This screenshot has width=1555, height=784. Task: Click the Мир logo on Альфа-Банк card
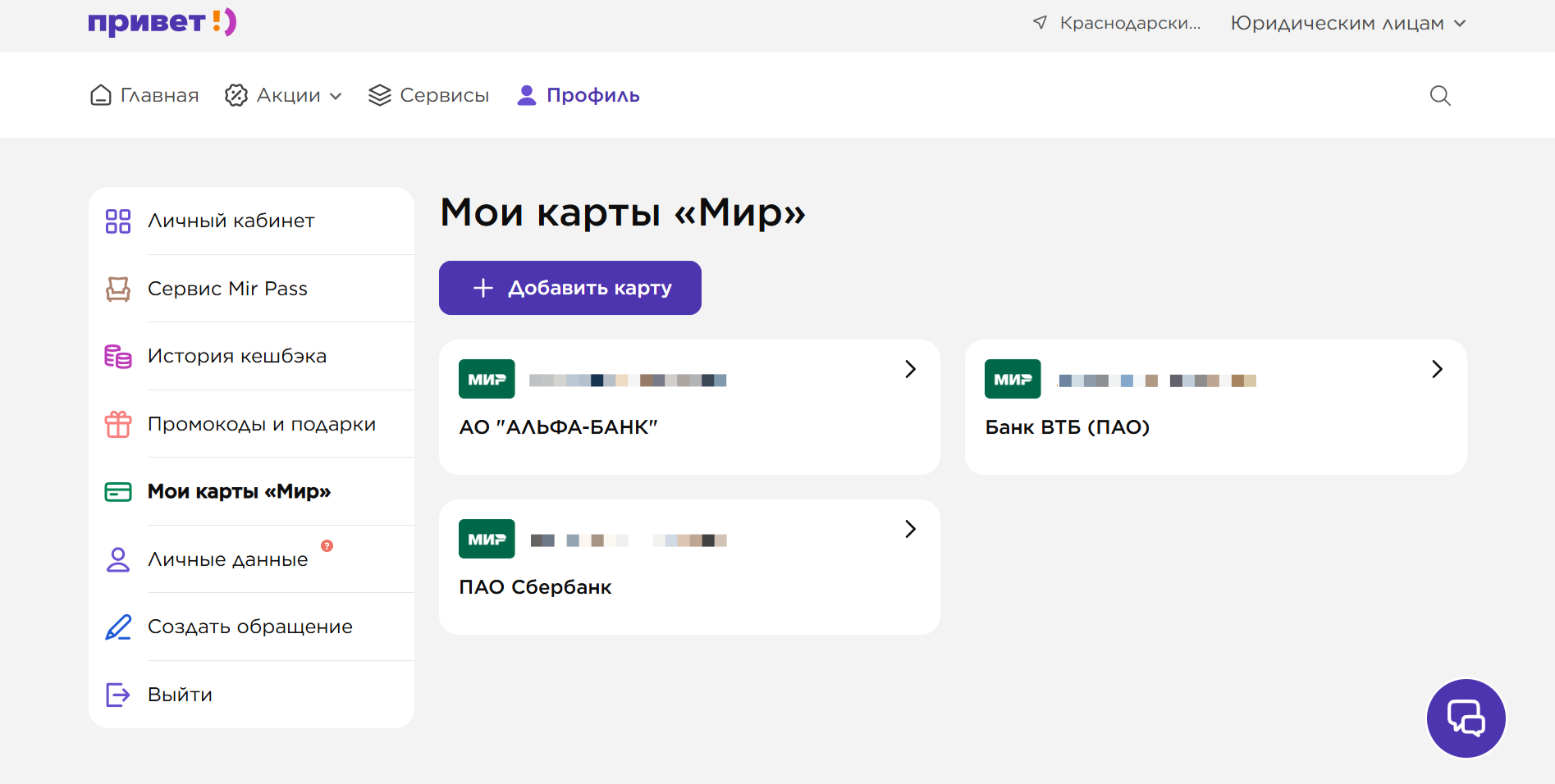tap(487, 379)
